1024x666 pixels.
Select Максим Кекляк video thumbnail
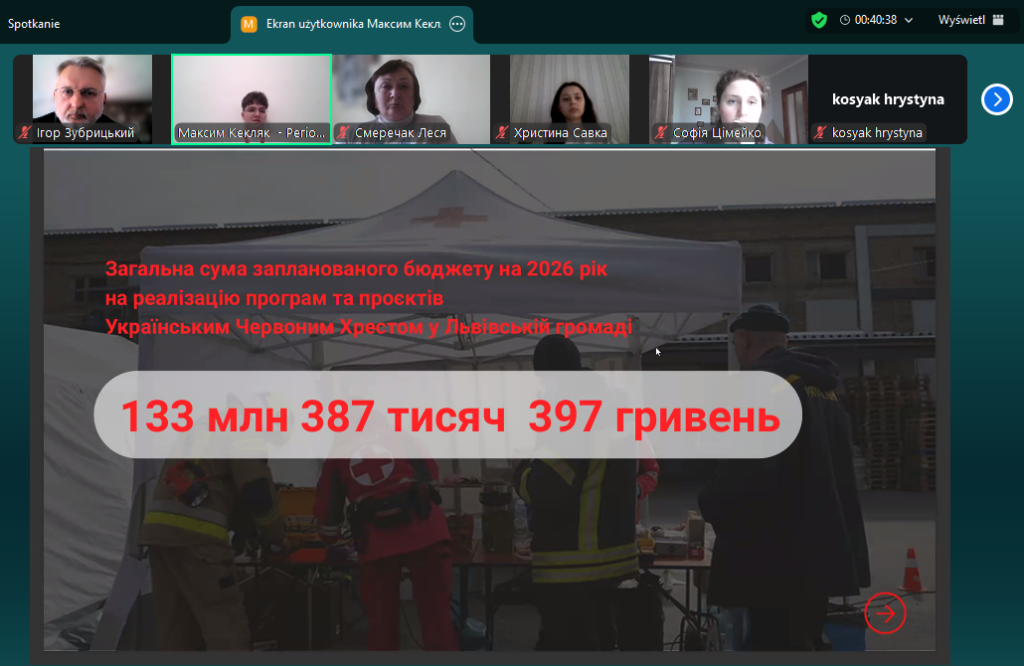pos(251,90)
